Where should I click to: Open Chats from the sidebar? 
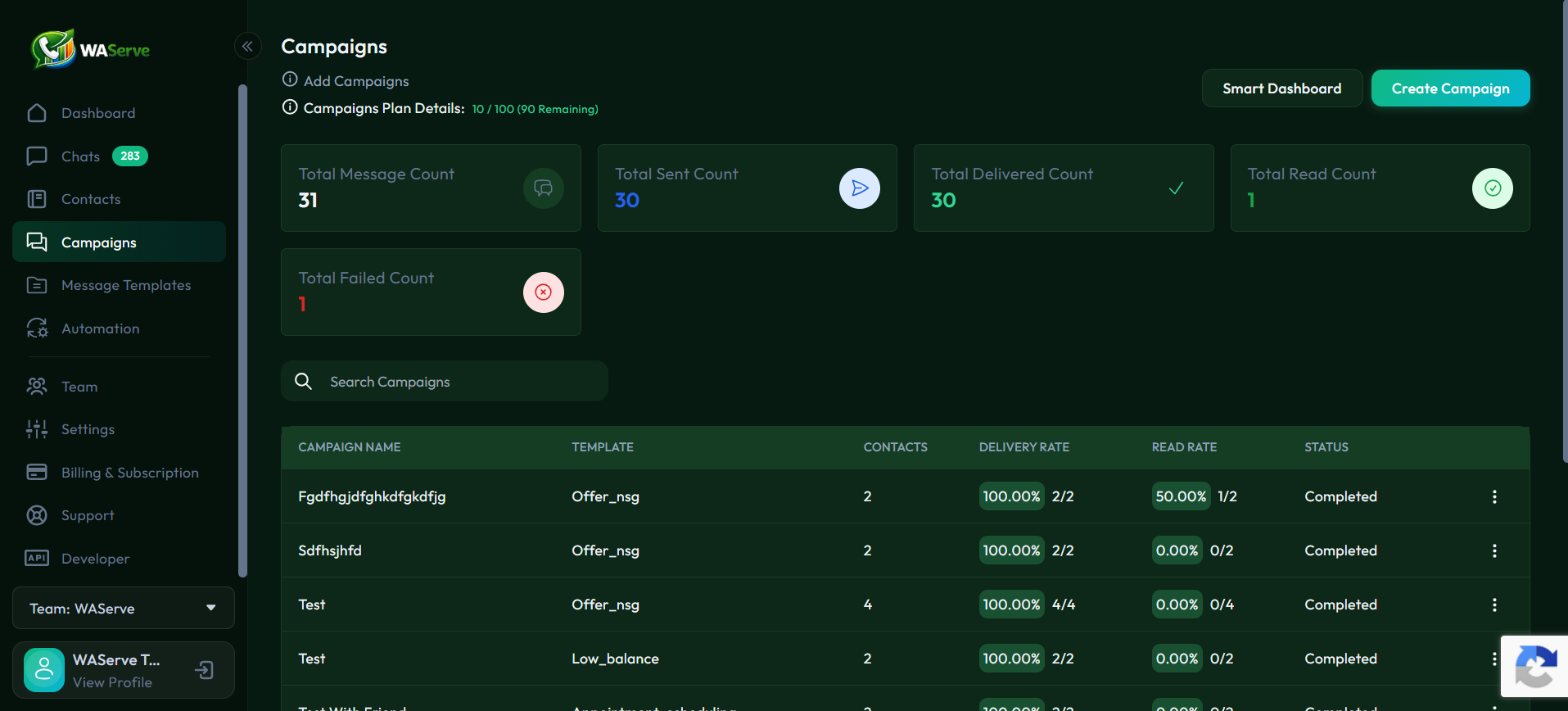click(80, 156)
